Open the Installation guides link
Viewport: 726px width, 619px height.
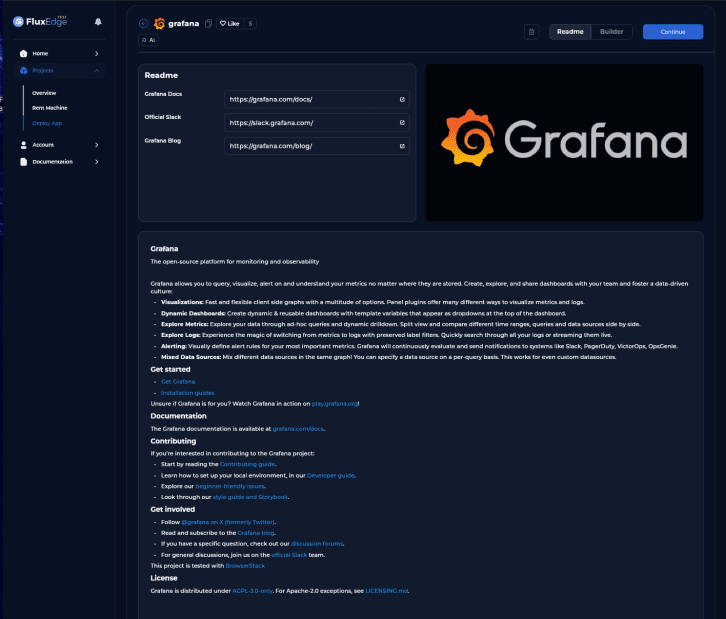[x=188, y=393]
